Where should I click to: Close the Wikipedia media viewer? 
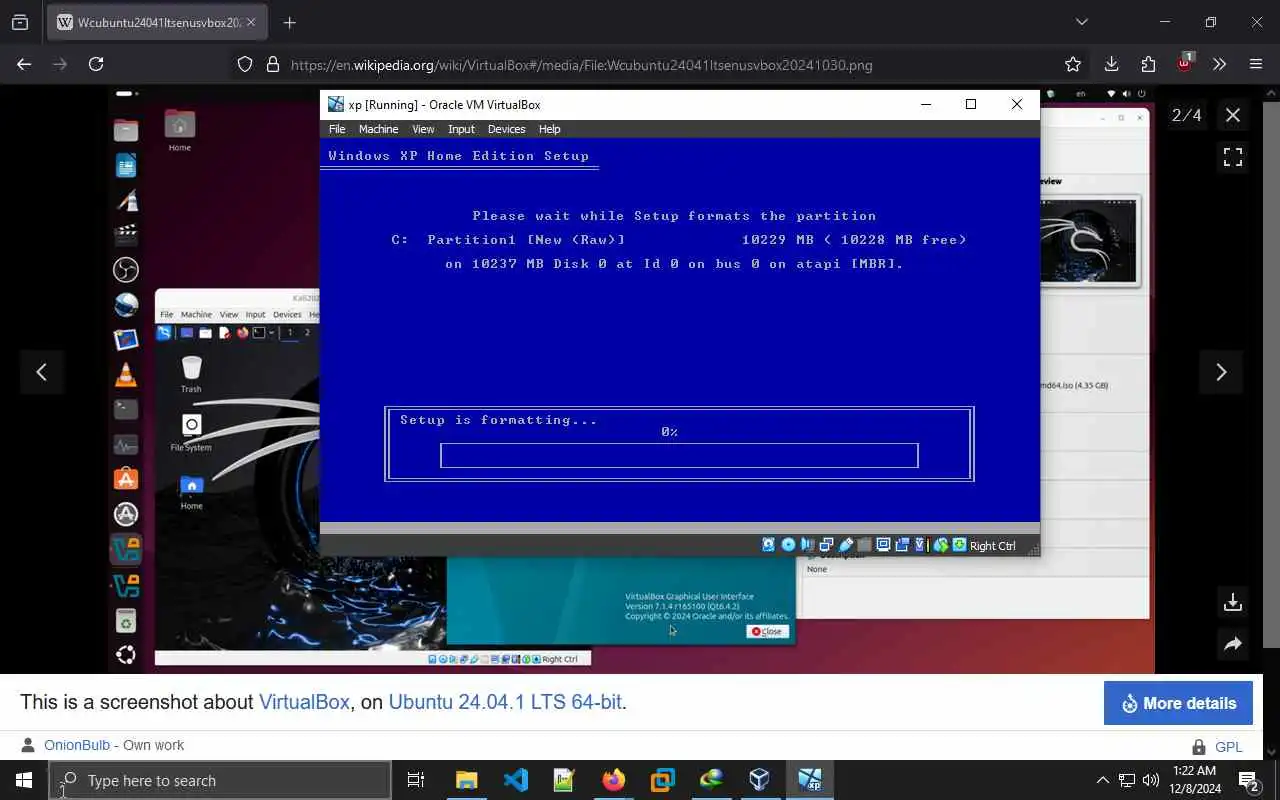click(1233, 115)
